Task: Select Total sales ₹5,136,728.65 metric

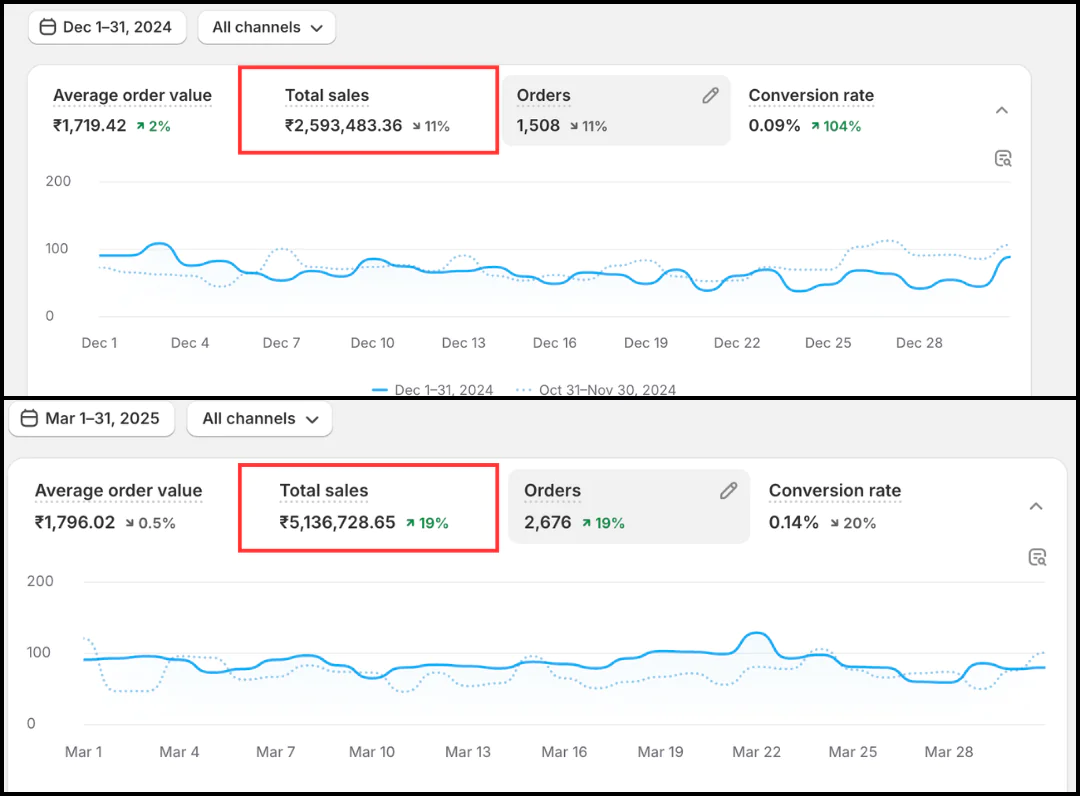Action: click(366, 506)
